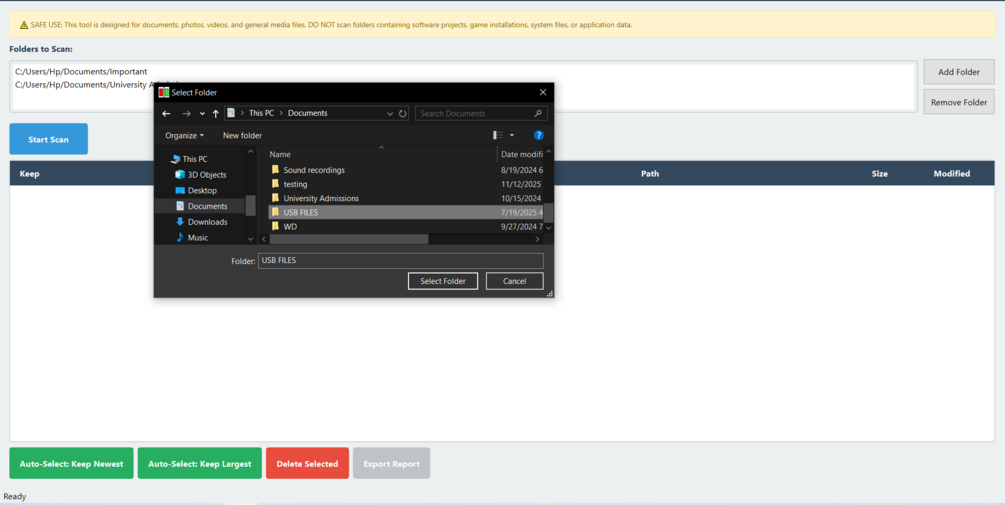Click New folder in dialog toolbar

(242, 135)
